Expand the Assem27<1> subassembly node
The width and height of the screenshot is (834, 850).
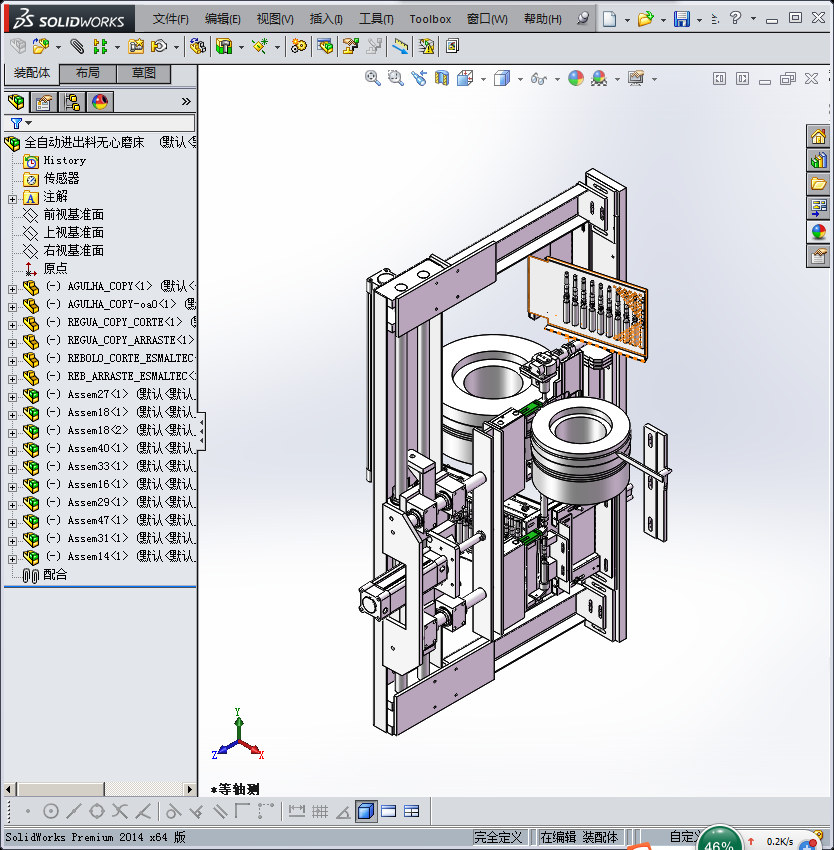pos(12,397)
